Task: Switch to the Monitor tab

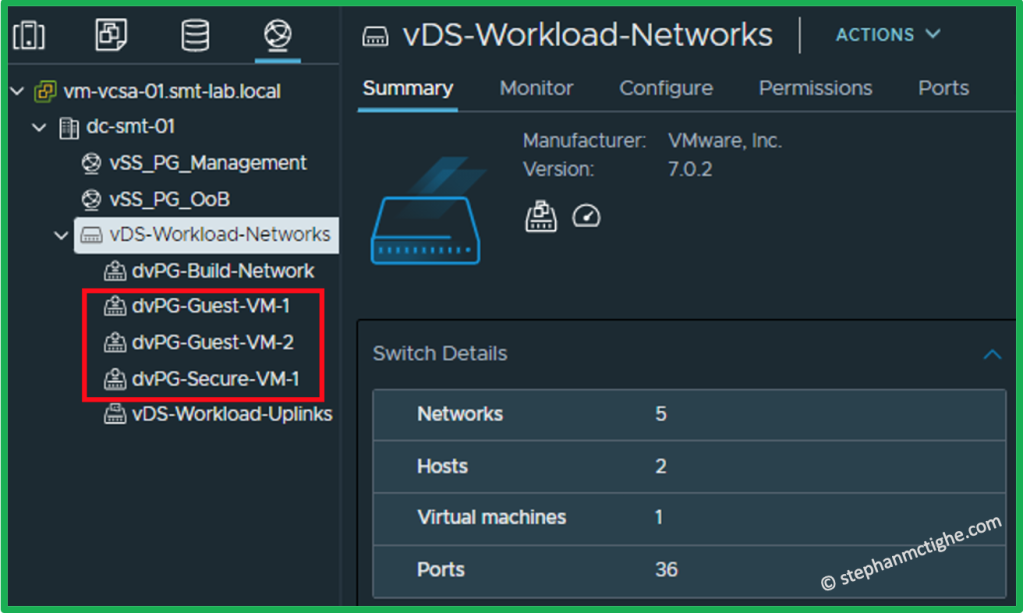Action: [x=536, y=88]
